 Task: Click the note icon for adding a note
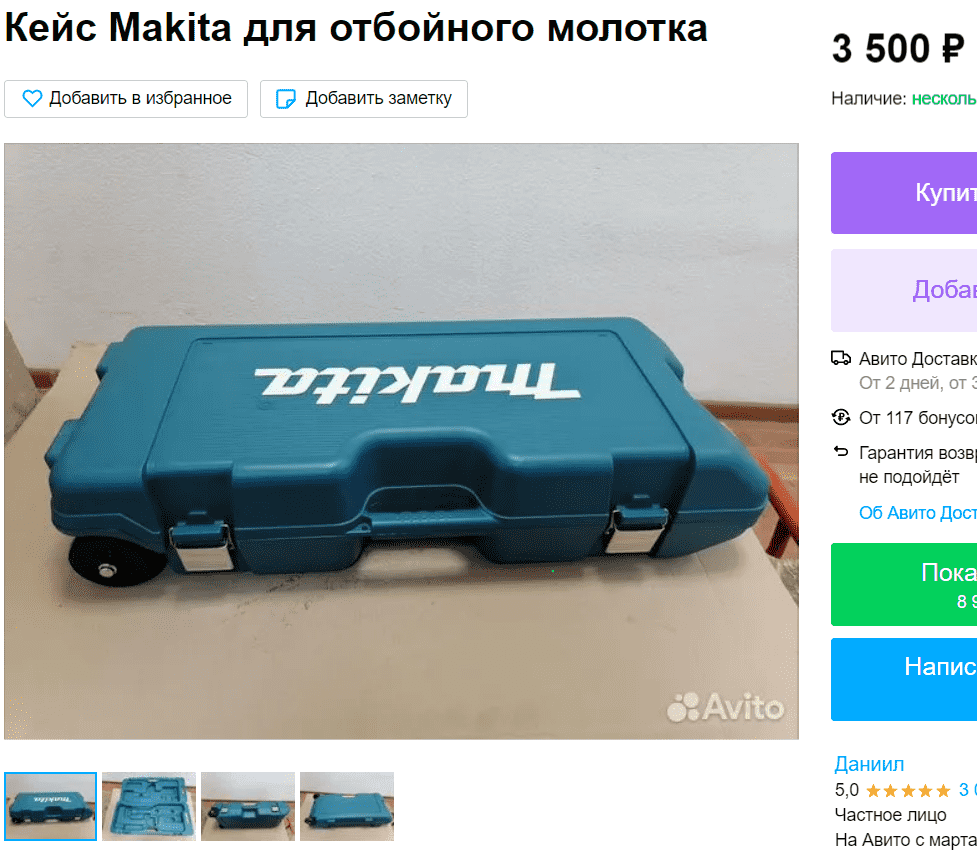tap(286, 98)
